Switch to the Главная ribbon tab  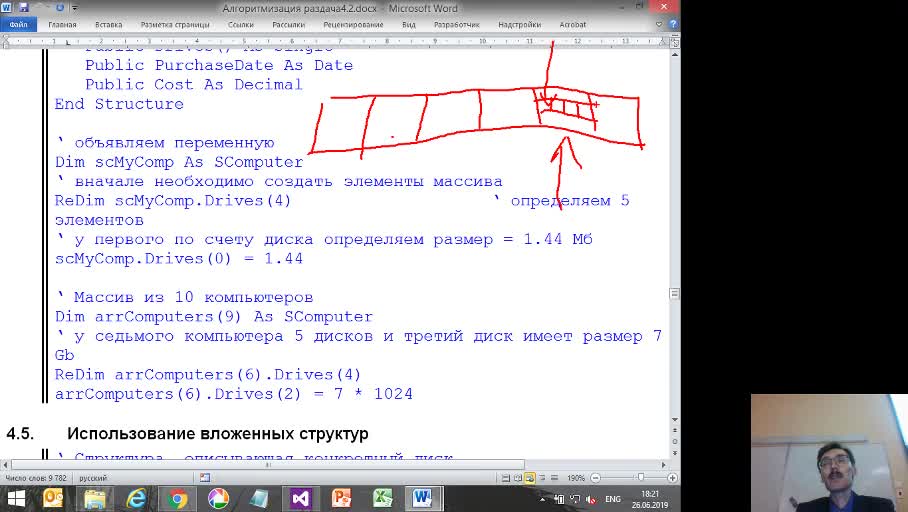click(62, 25)
